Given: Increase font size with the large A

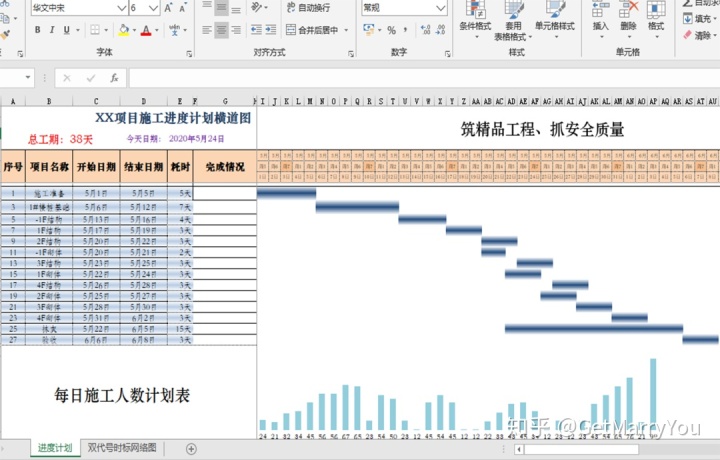Looking at the screenshot, I should click(168, 7).
